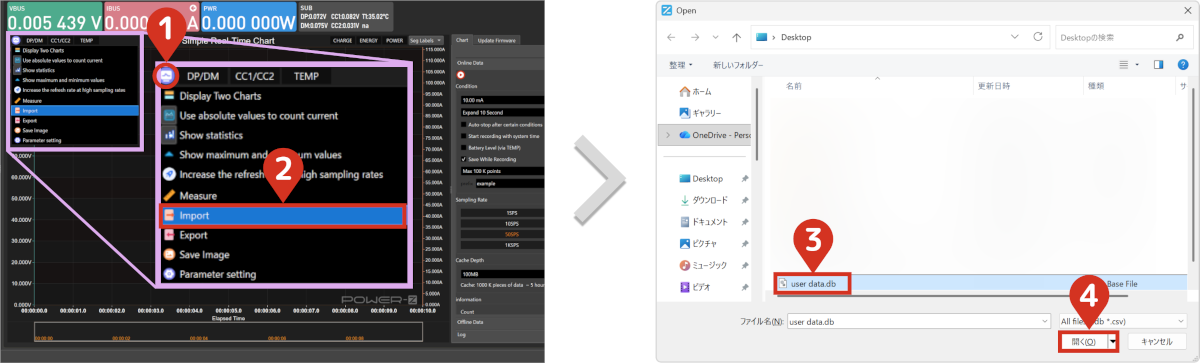Click the POWER chart mode button

394,41
